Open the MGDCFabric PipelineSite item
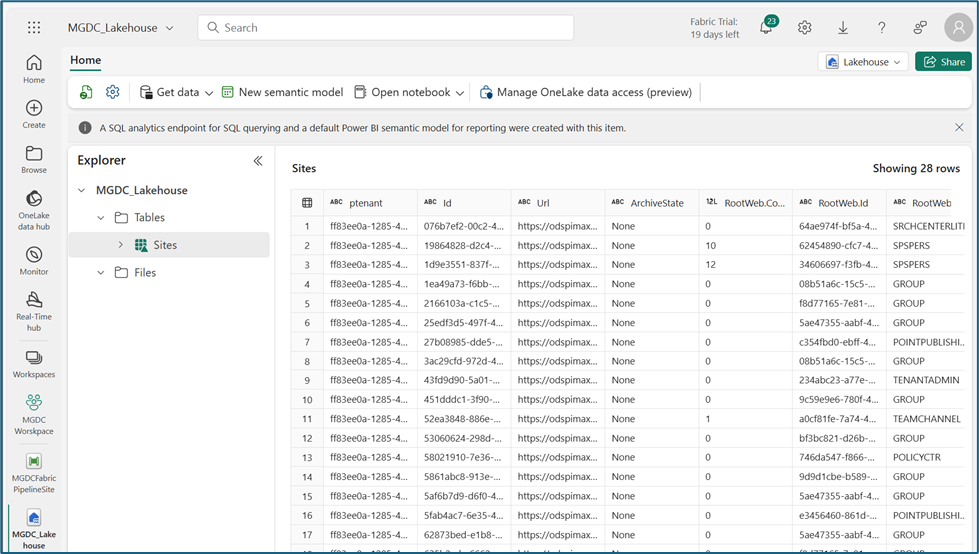This screenshot has height=554, width=979. coord(34,473)
